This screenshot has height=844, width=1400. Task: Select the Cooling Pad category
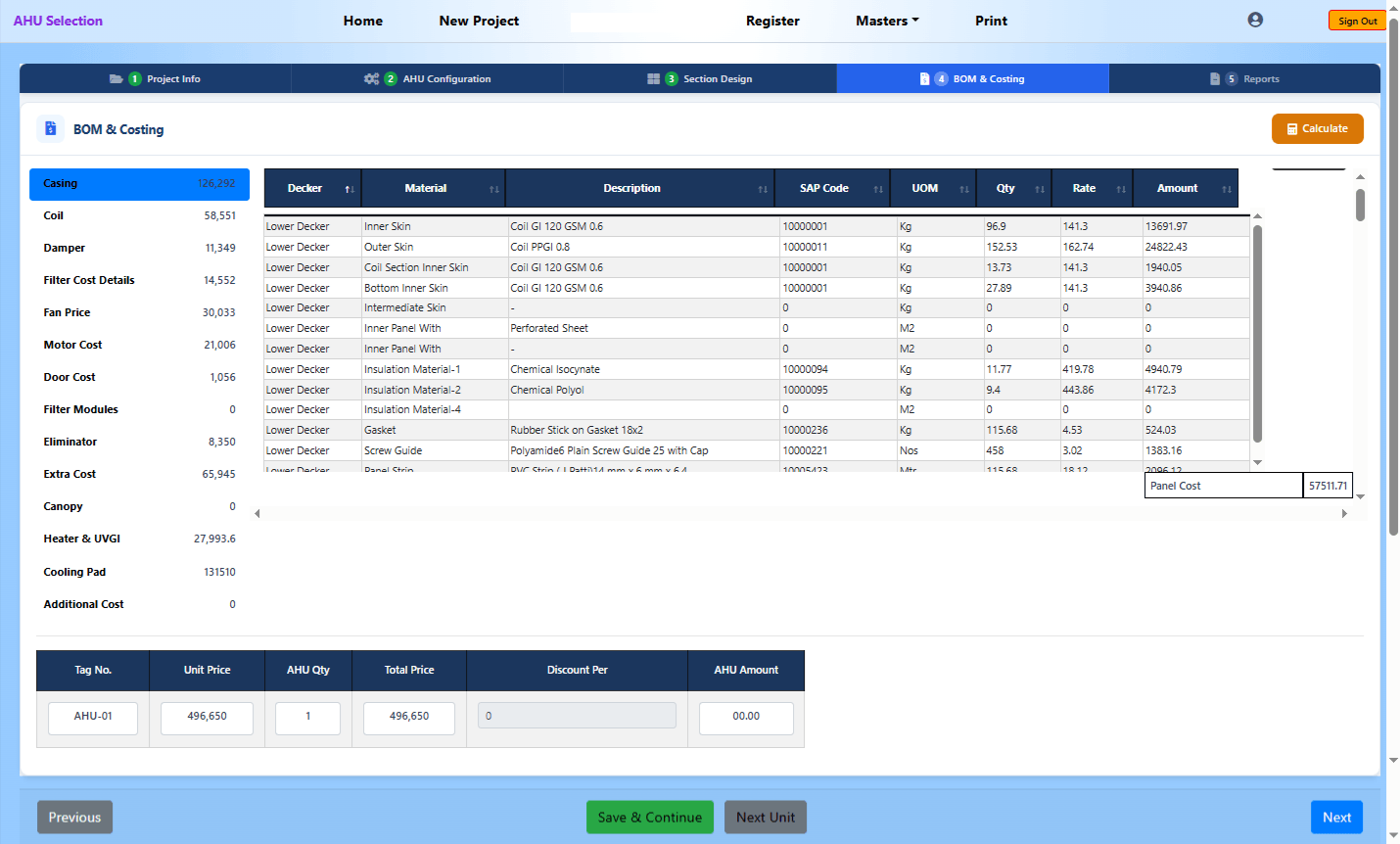[139, 573]
